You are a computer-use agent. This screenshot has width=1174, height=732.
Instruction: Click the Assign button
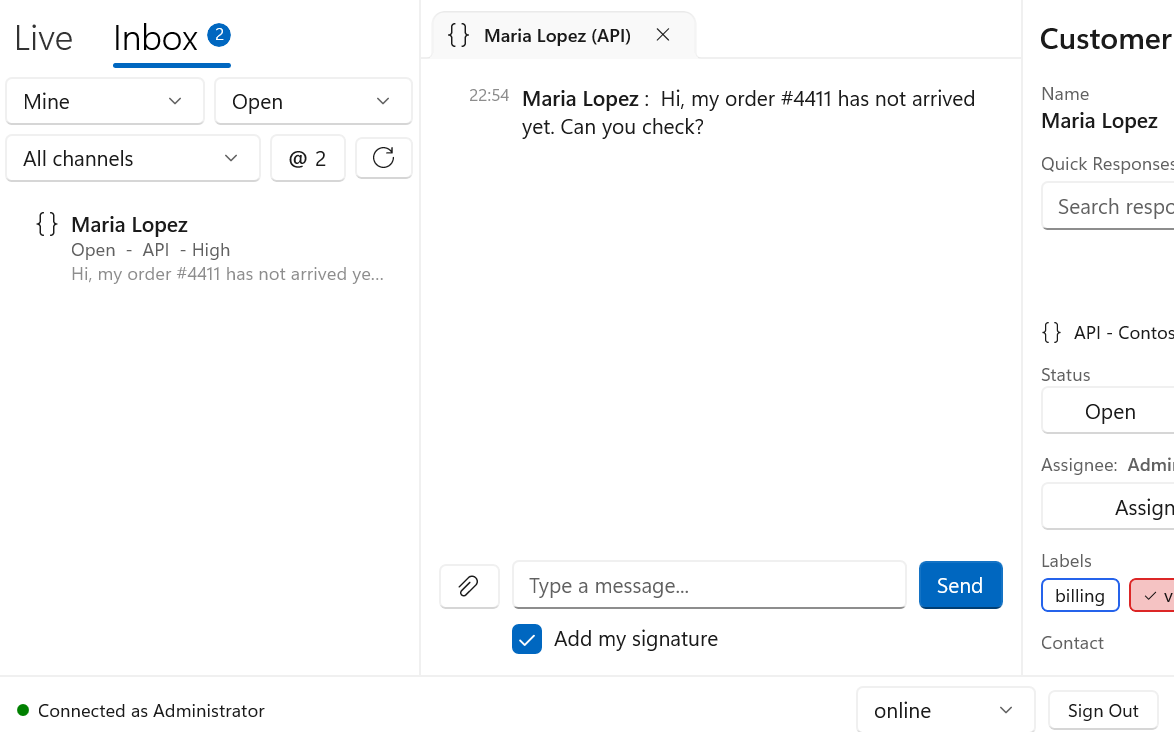pyautogui.click(x=1108, y=507)
